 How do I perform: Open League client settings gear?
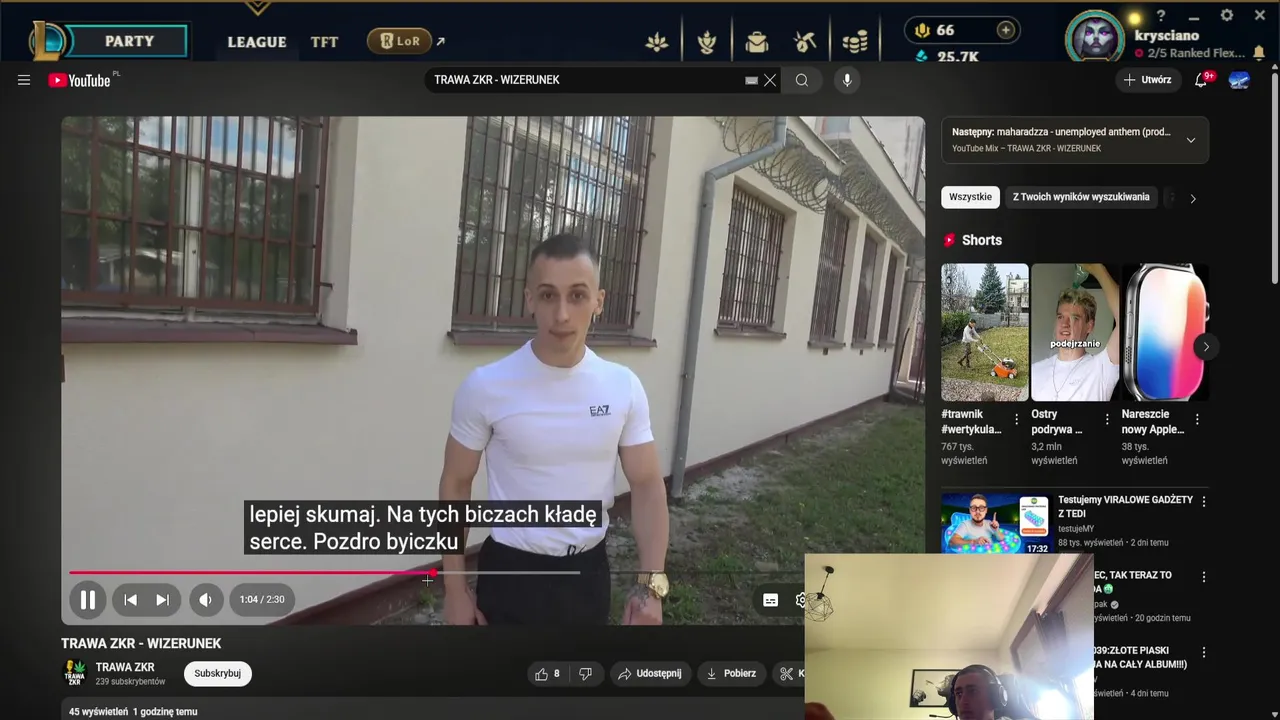[x=1227, y=16]
